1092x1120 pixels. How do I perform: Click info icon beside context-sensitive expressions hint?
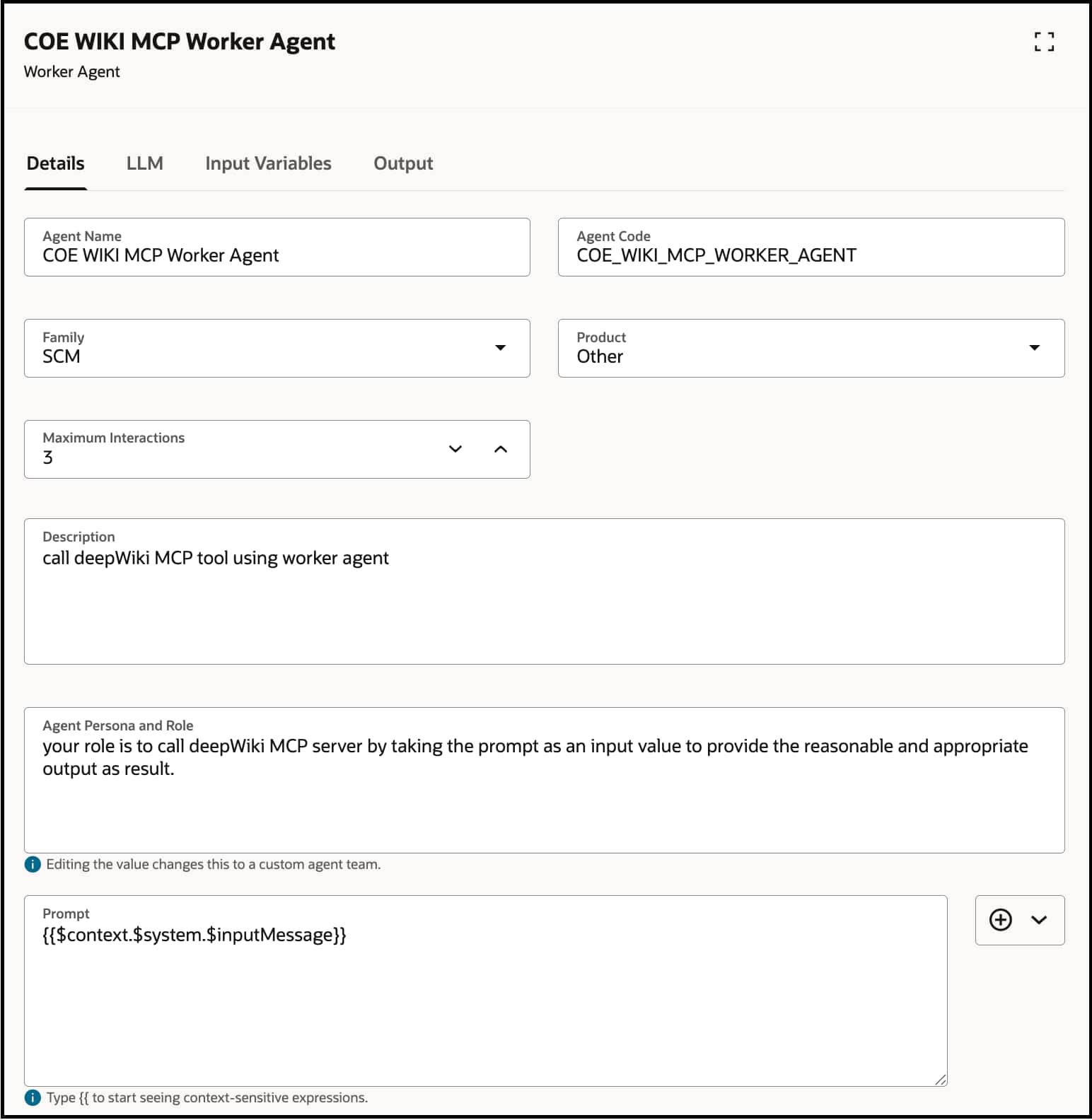[33, 1097]
